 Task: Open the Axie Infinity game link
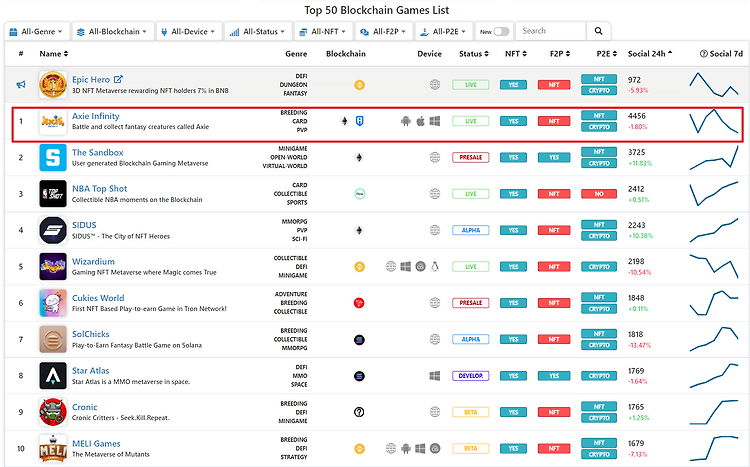(x=96, y=116)
